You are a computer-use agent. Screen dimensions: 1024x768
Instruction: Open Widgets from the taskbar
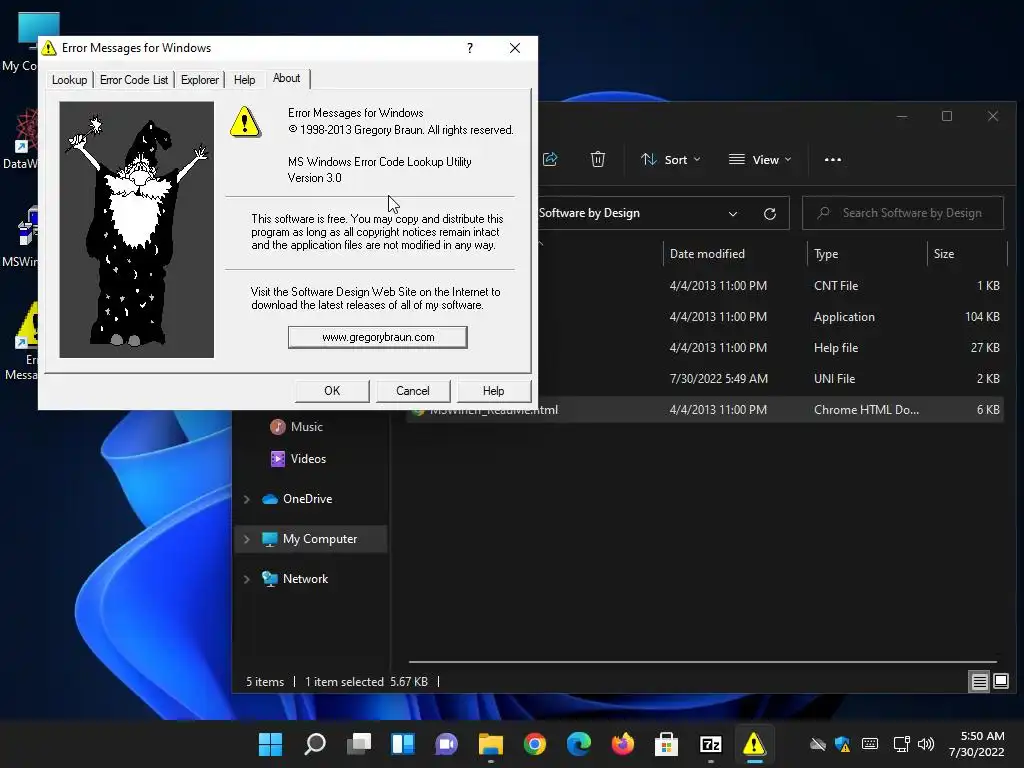pos(402,744)
